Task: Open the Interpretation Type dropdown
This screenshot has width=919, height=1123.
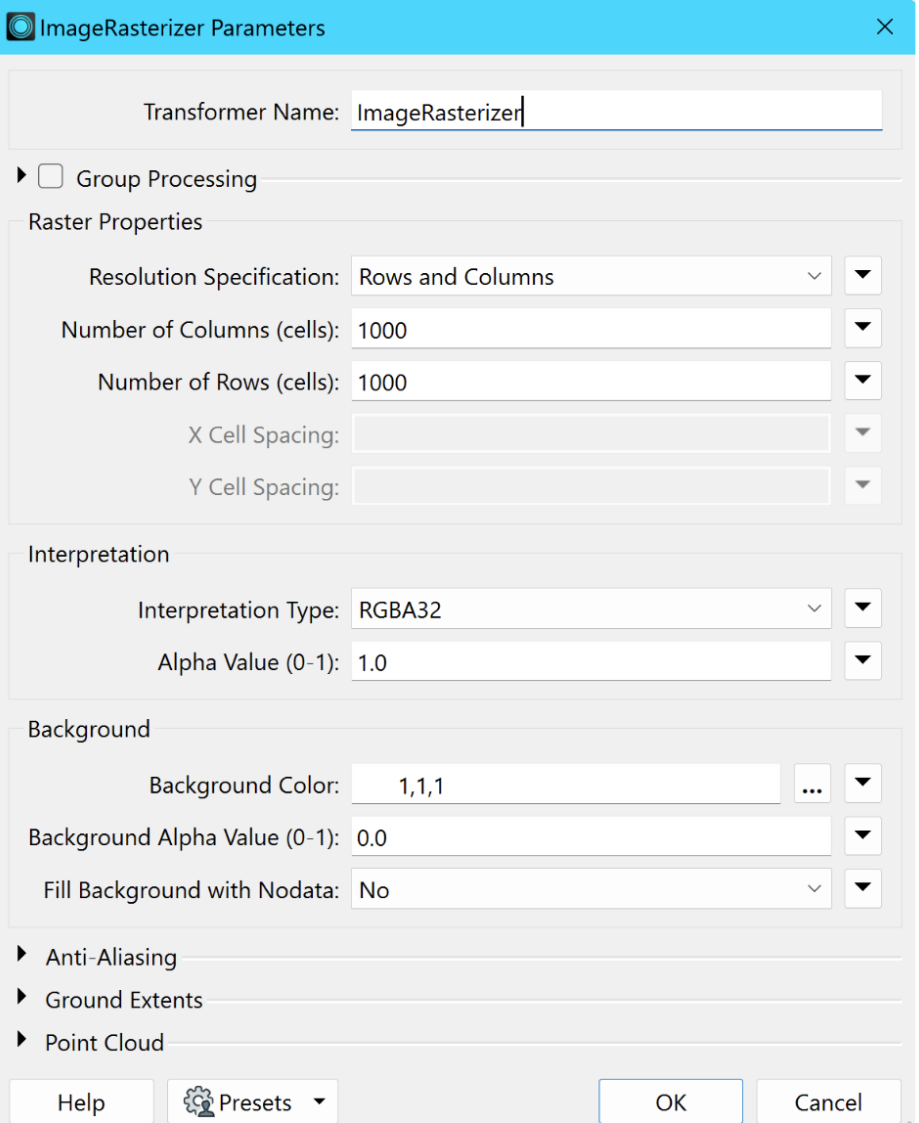Action: (x=591, y=609)
